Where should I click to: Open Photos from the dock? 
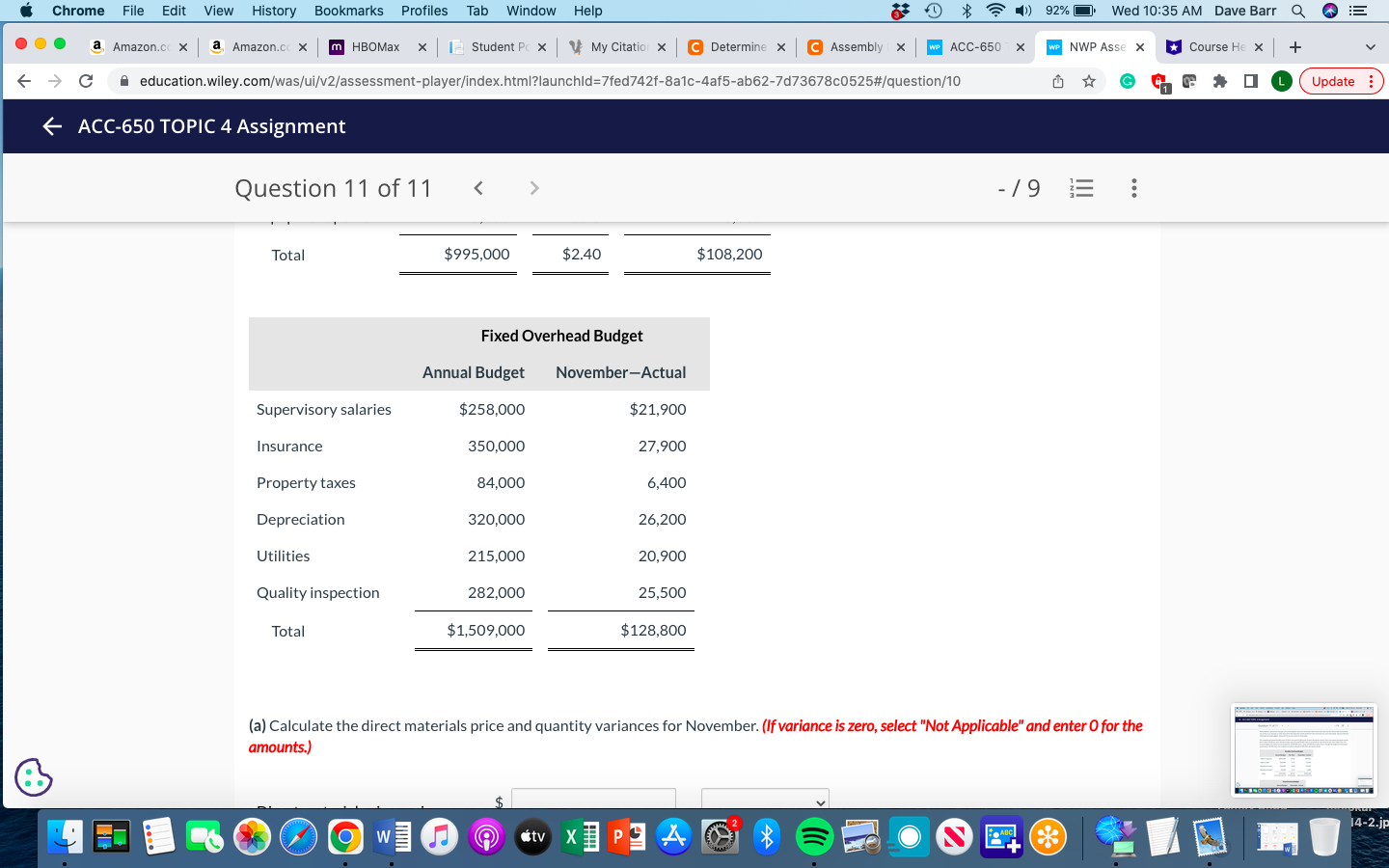pyautogui.click(x=252, y=836)
